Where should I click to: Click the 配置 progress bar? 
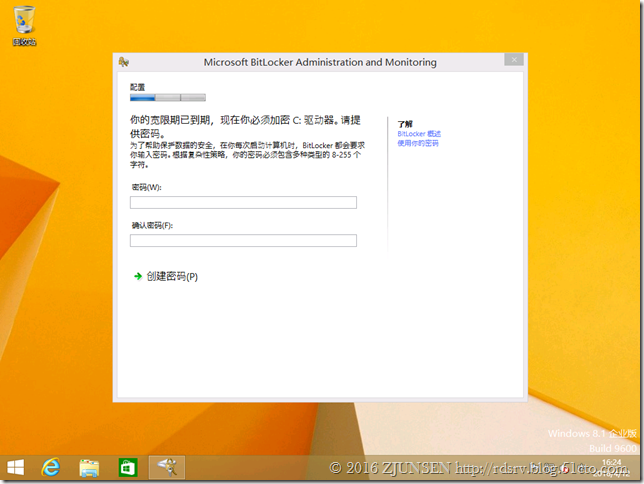coord(168,97)
